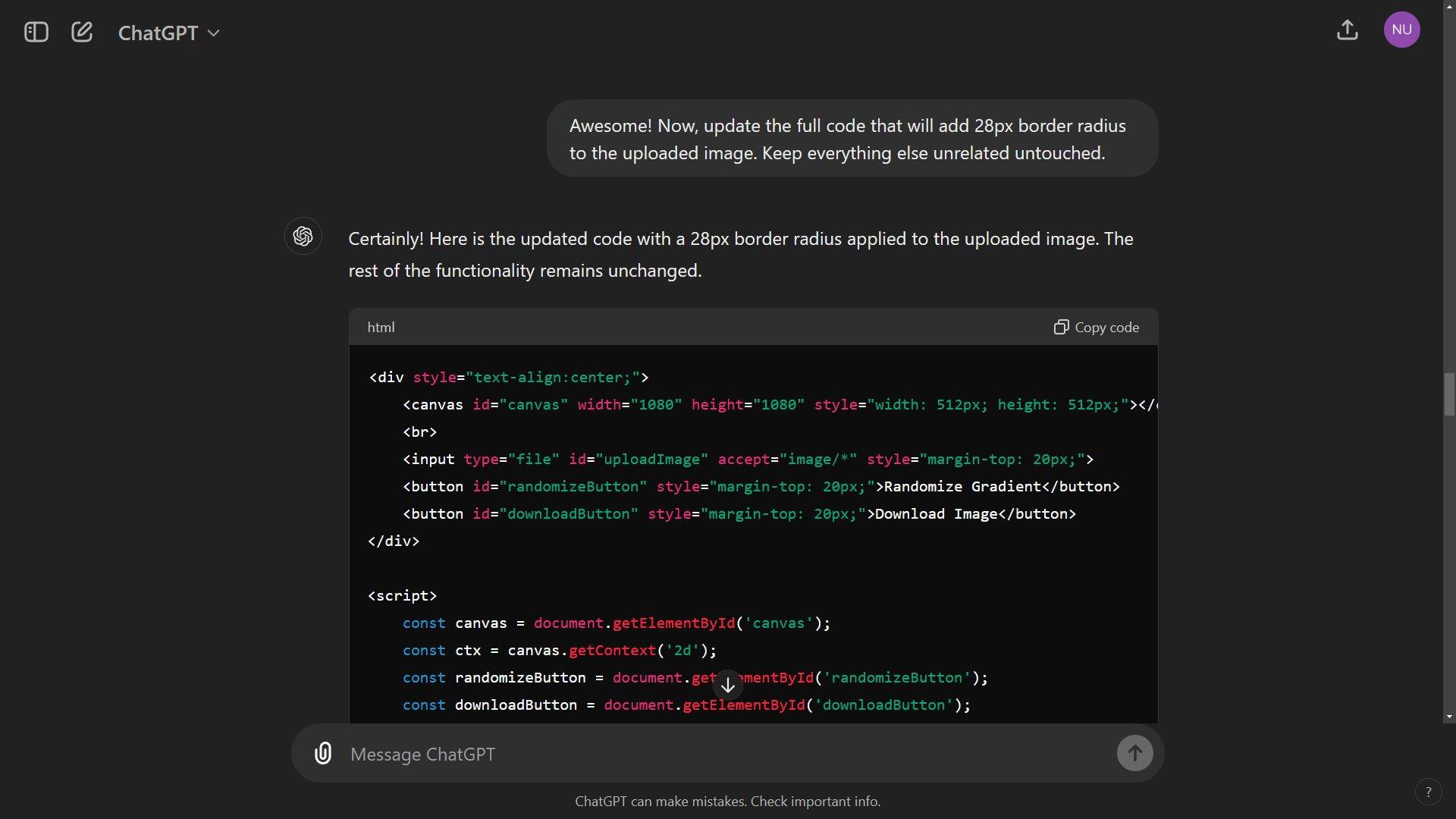The height and width of the screenshot is (819, 1456).
Task: Open the NU profile avatar menu
Action: coord(1401,30)
